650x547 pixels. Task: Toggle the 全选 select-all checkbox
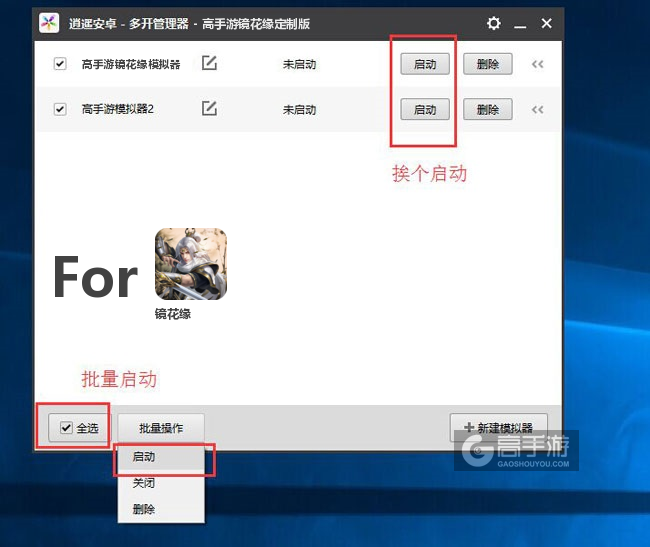66,428
